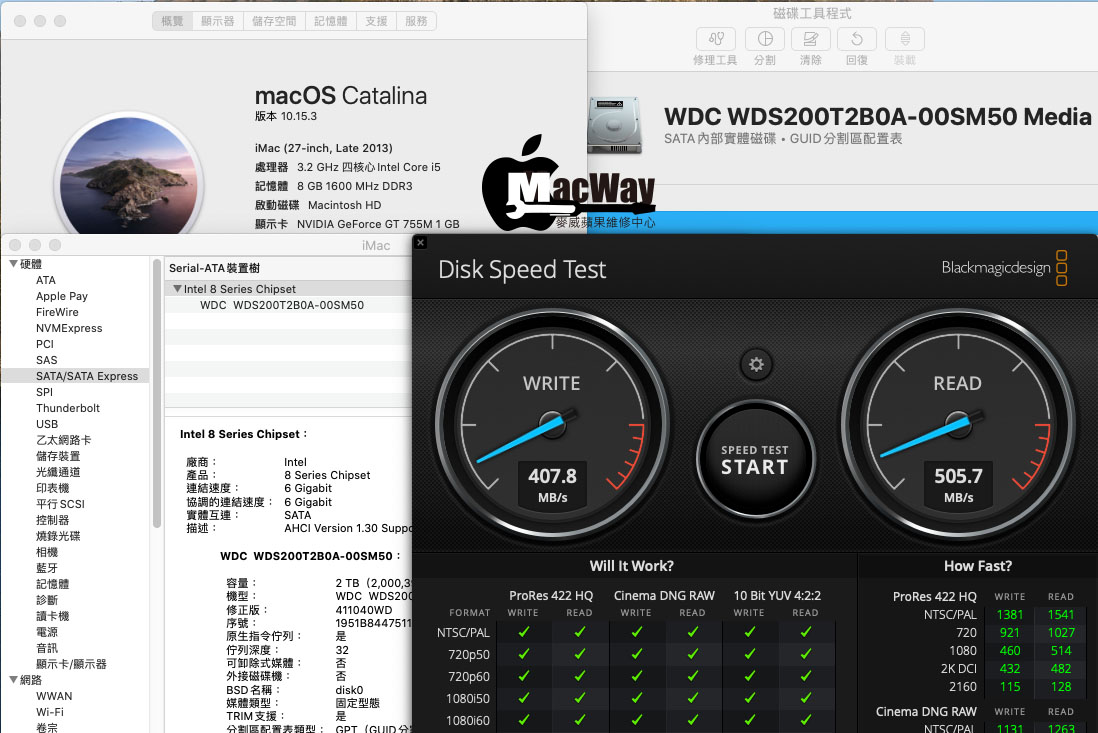
Task: Select 記憶體 in the hardware sidebar
Action: (x=53, y=584)
